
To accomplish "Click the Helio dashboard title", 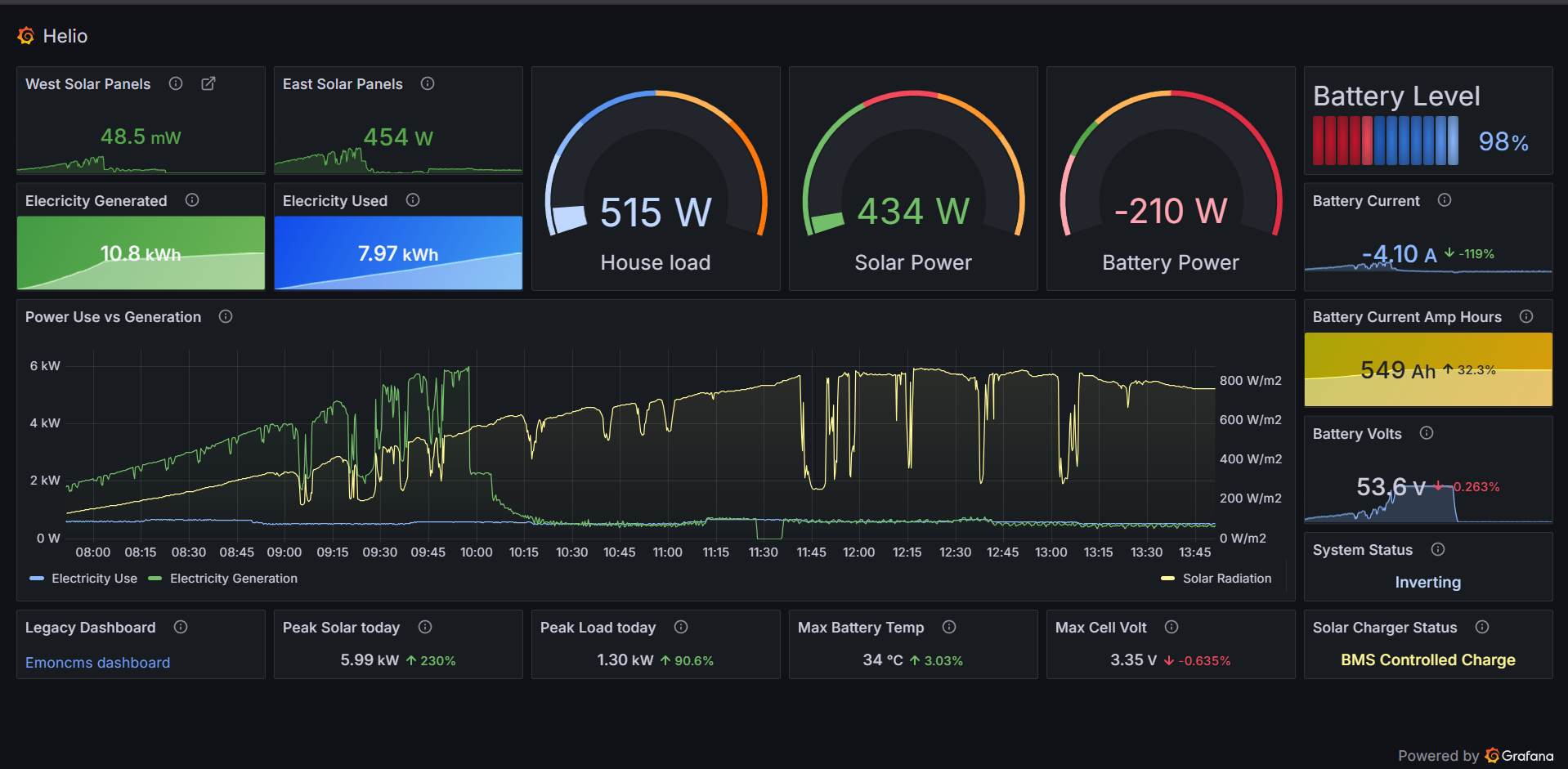I will tap(66, 35).
